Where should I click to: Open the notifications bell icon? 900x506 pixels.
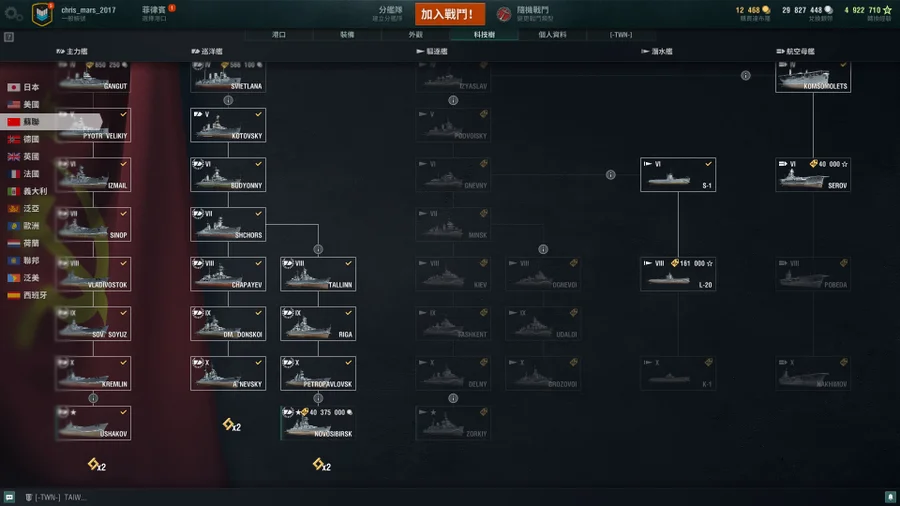coord(890,497)
